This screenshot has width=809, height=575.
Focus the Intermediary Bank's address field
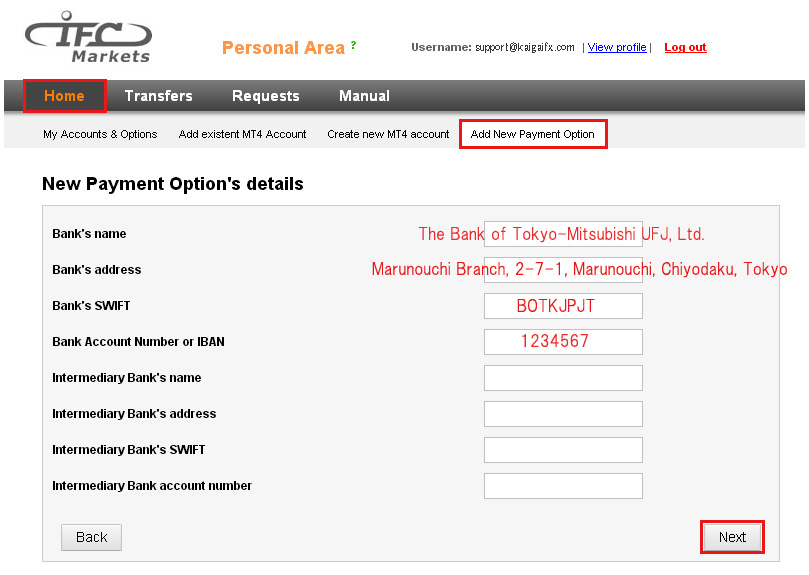[563, 414]
